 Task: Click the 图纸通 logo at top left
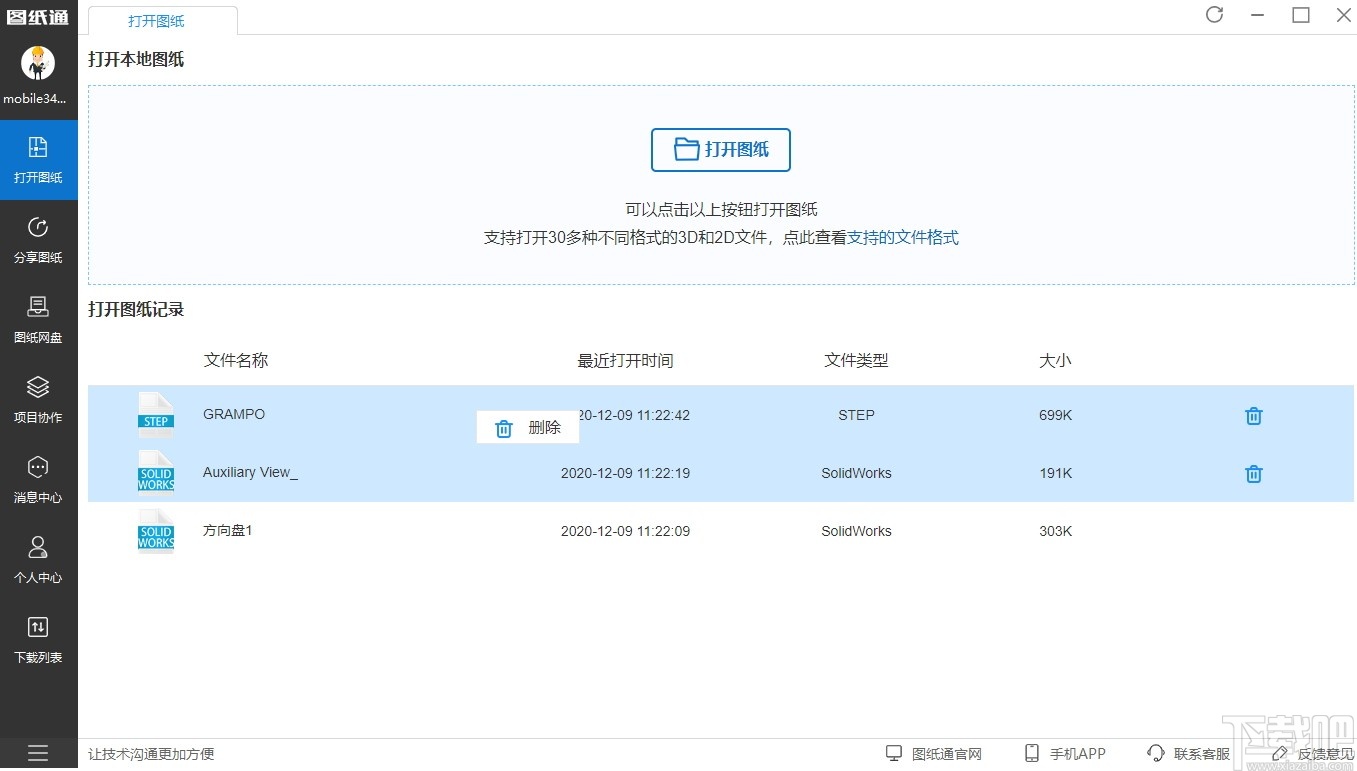(x=38, y=15)
